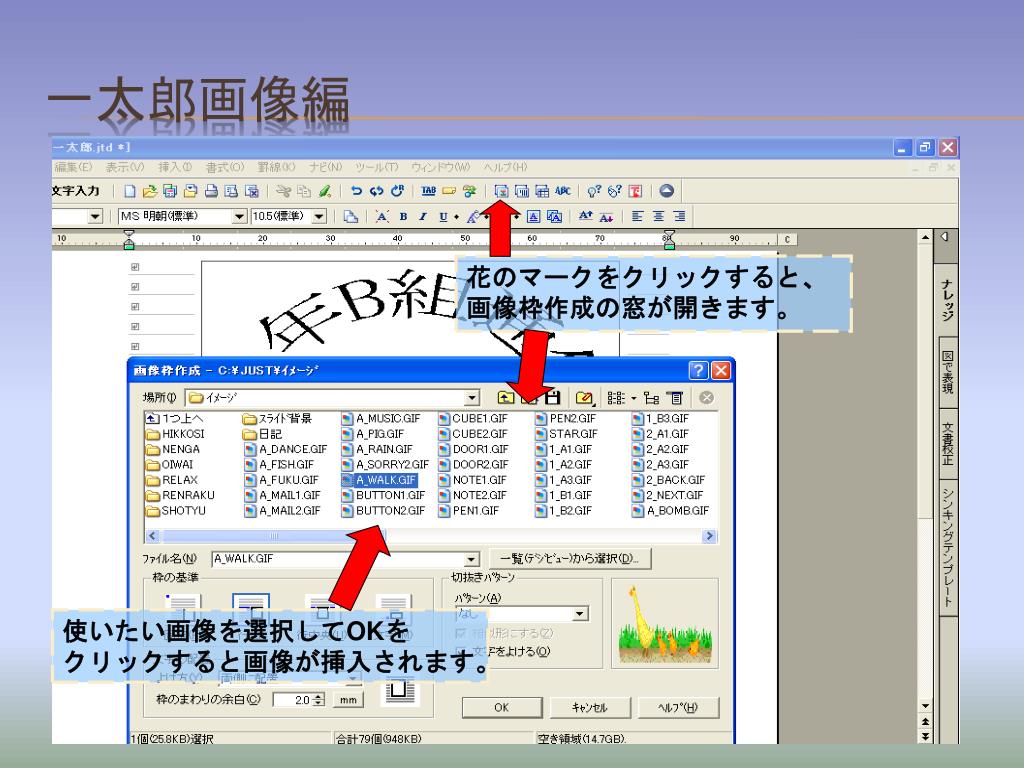This screenshot has width=1024, height=768.
Task: Open the 挿入(I) menu
Action: point(174,167)
